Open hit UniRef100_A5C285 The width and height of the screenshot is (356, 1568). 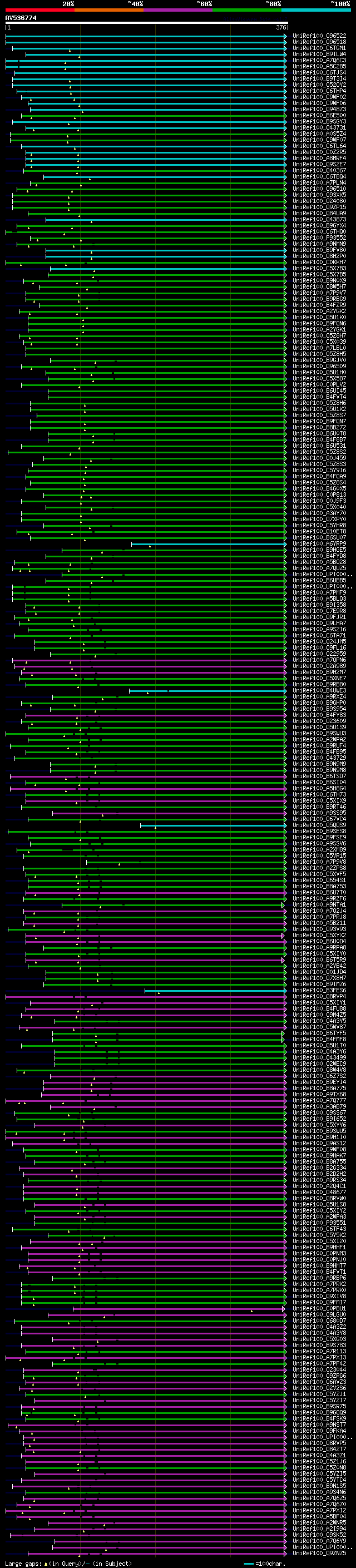point(319,66)
